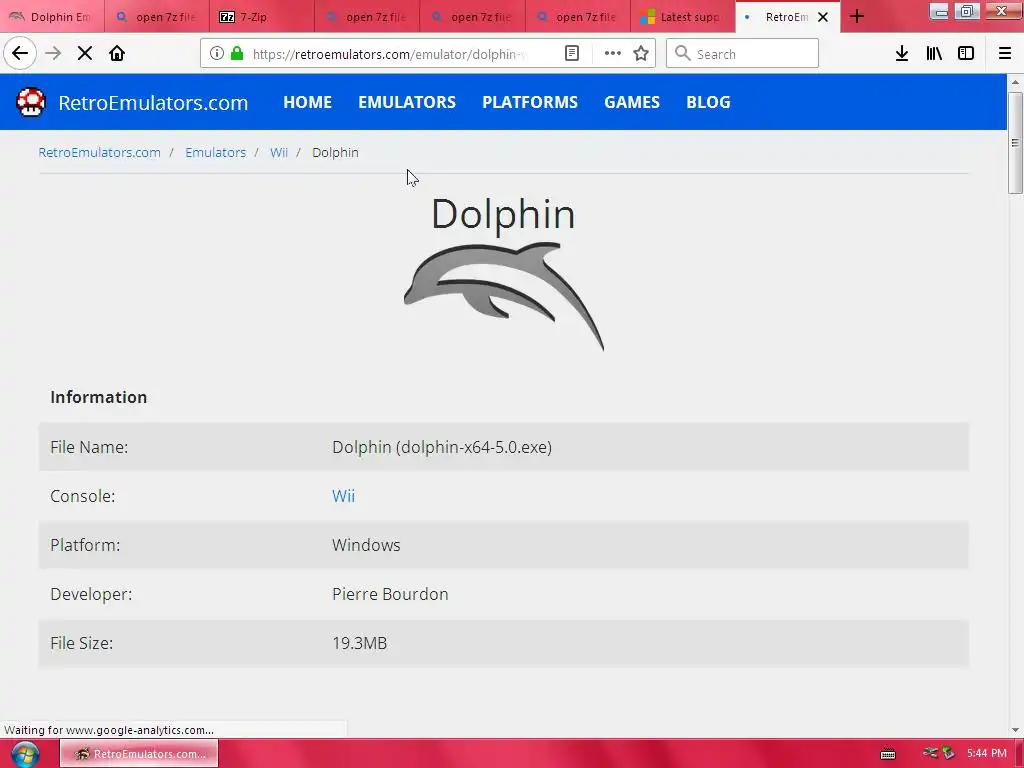Click file name 'Dolphin (dolphin-x64-5.0.exe)'
This screenshot has width=1024, height=768.
click(442, 447)
